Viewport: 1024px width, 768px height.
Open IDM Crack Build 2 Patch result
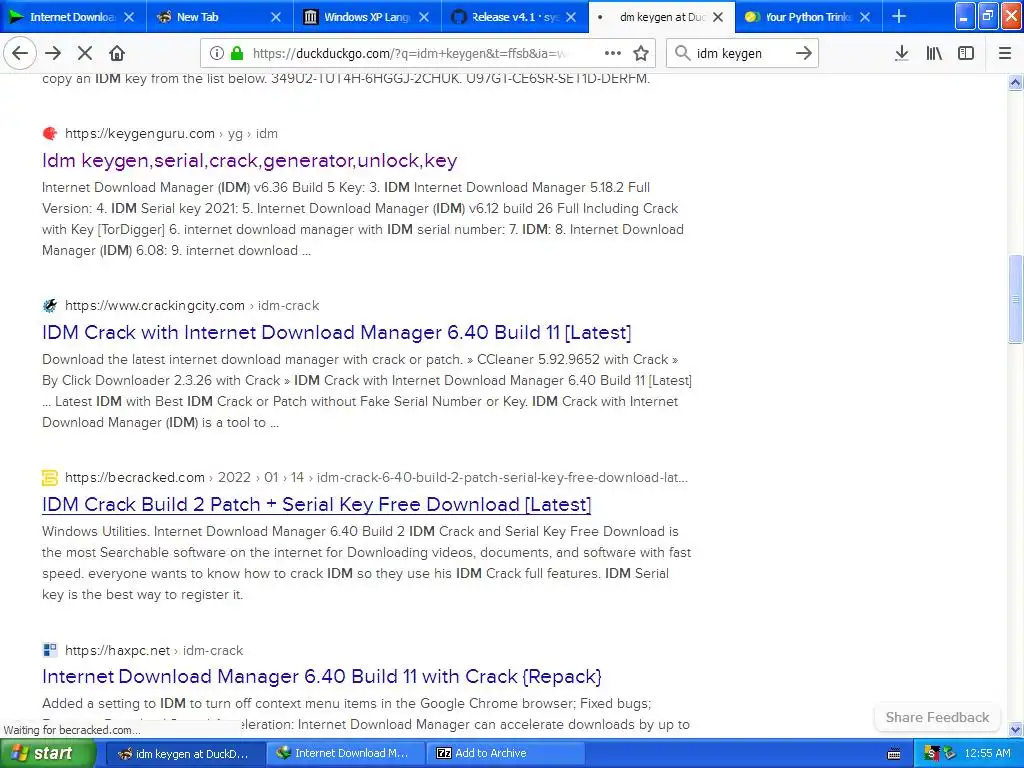(317, 504)
